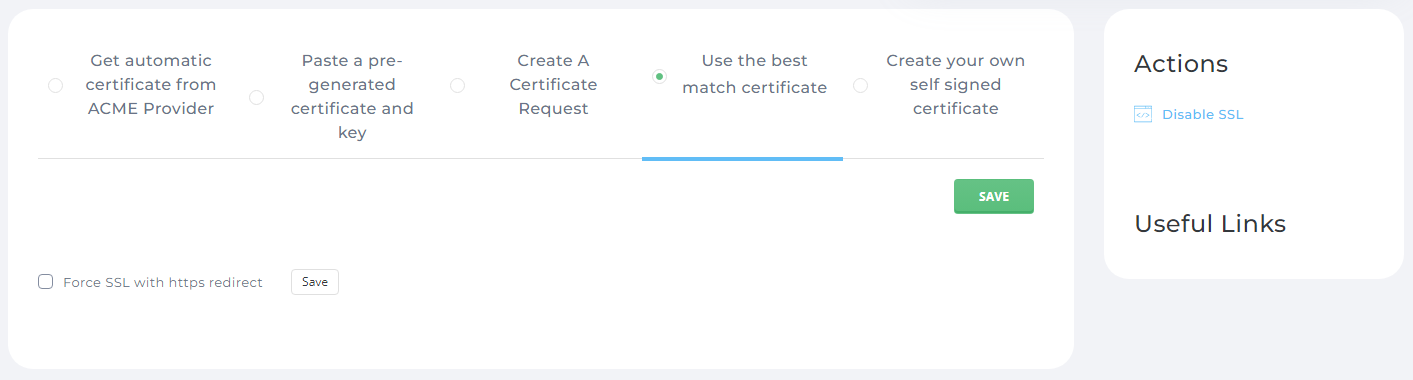
Task: Switch to Paste a pre-generated certificate tab
Action: (352, 97)
